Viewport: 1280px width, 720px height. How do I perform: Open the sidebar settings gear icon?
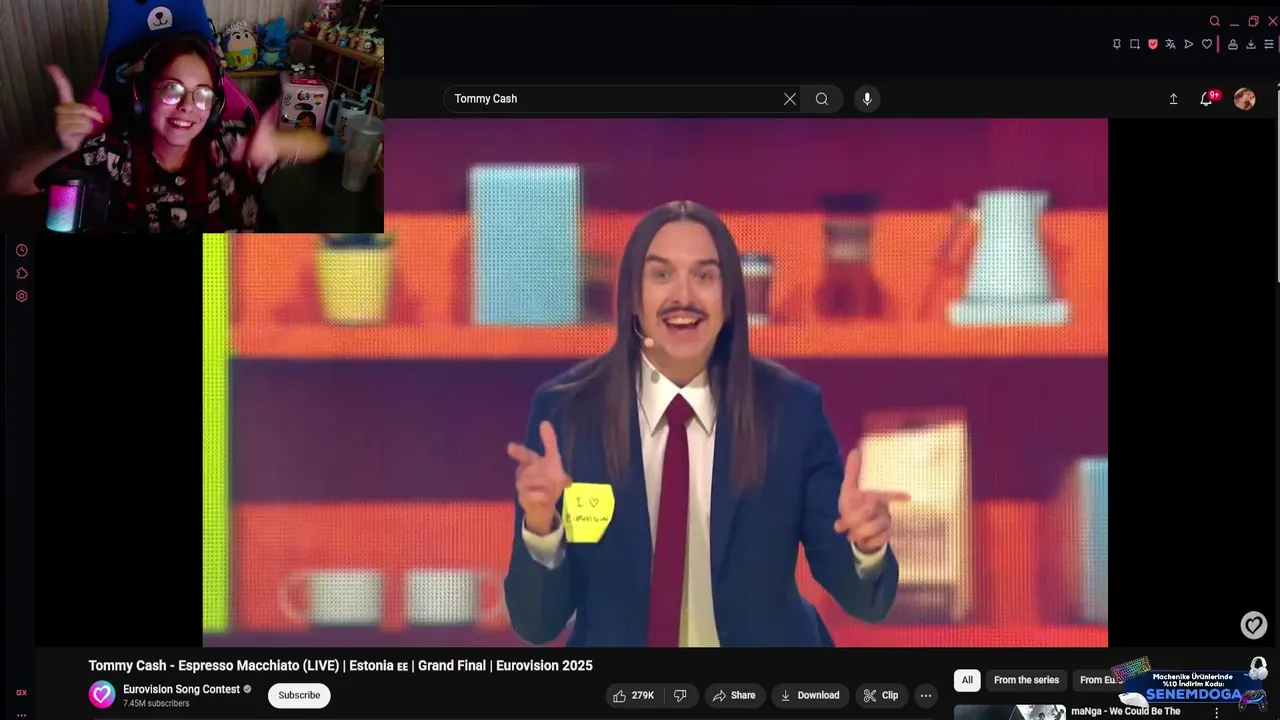tap(21, 296)
